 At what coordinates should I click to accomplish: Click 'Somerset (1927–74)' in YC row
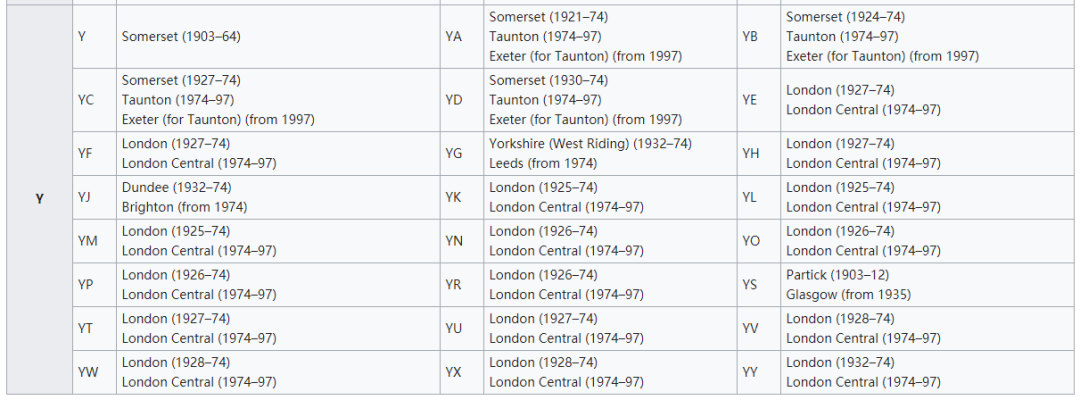click(181, 81)
